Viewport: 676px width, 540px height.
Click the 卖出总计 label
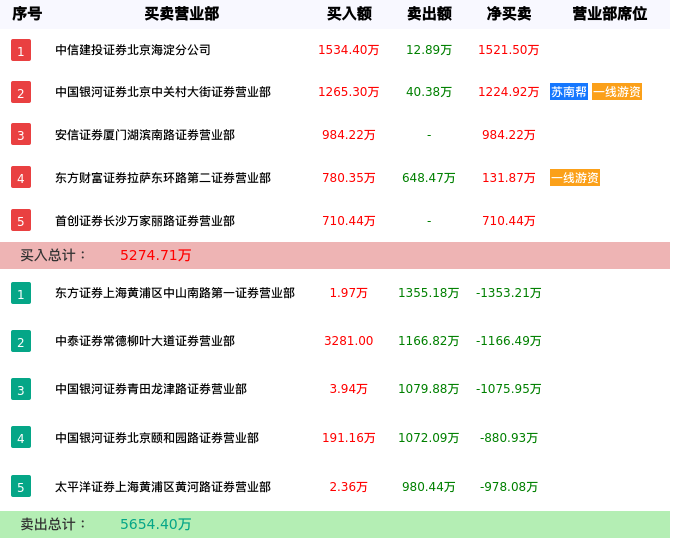coord(53,524)
